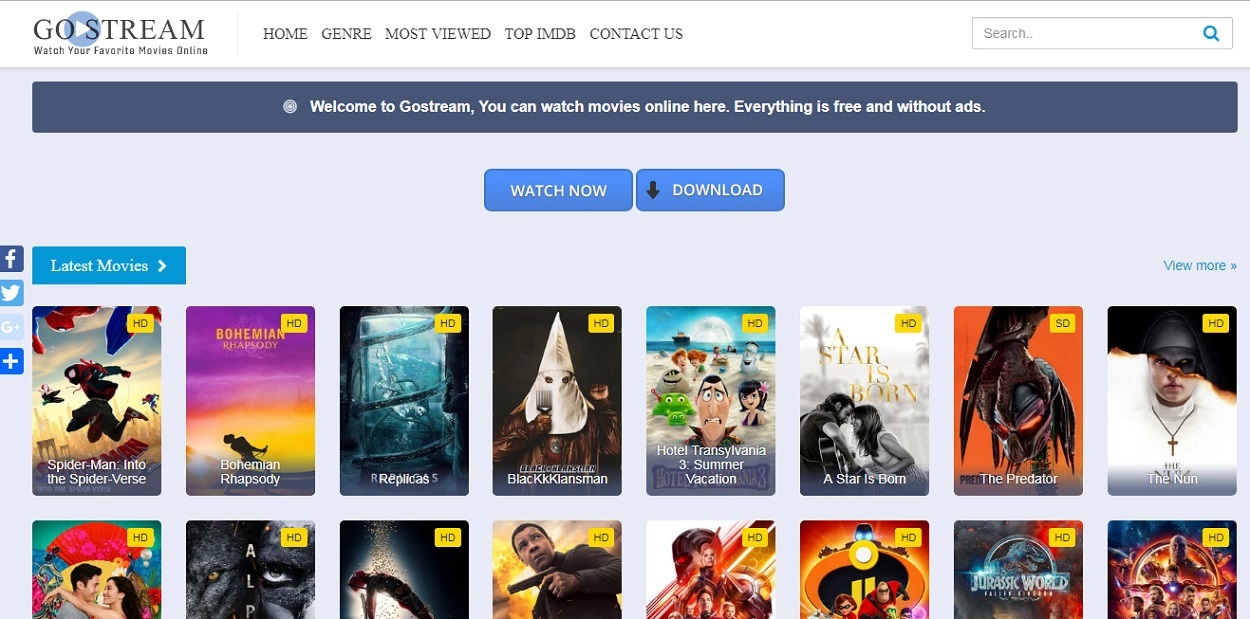Open the Latest Movies section
The height and width of the screenshot is (619, 1250).
tap(109, 265)
